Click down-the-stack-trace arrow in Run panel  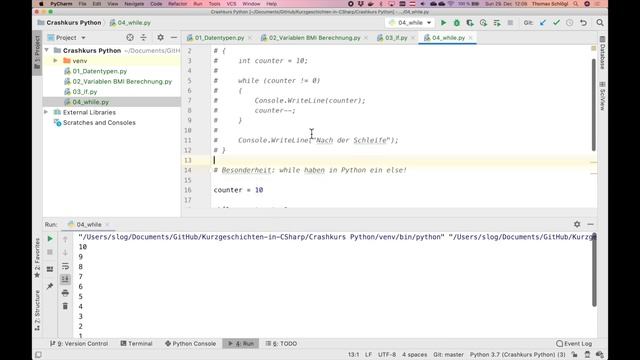click(x=65, y=253)
